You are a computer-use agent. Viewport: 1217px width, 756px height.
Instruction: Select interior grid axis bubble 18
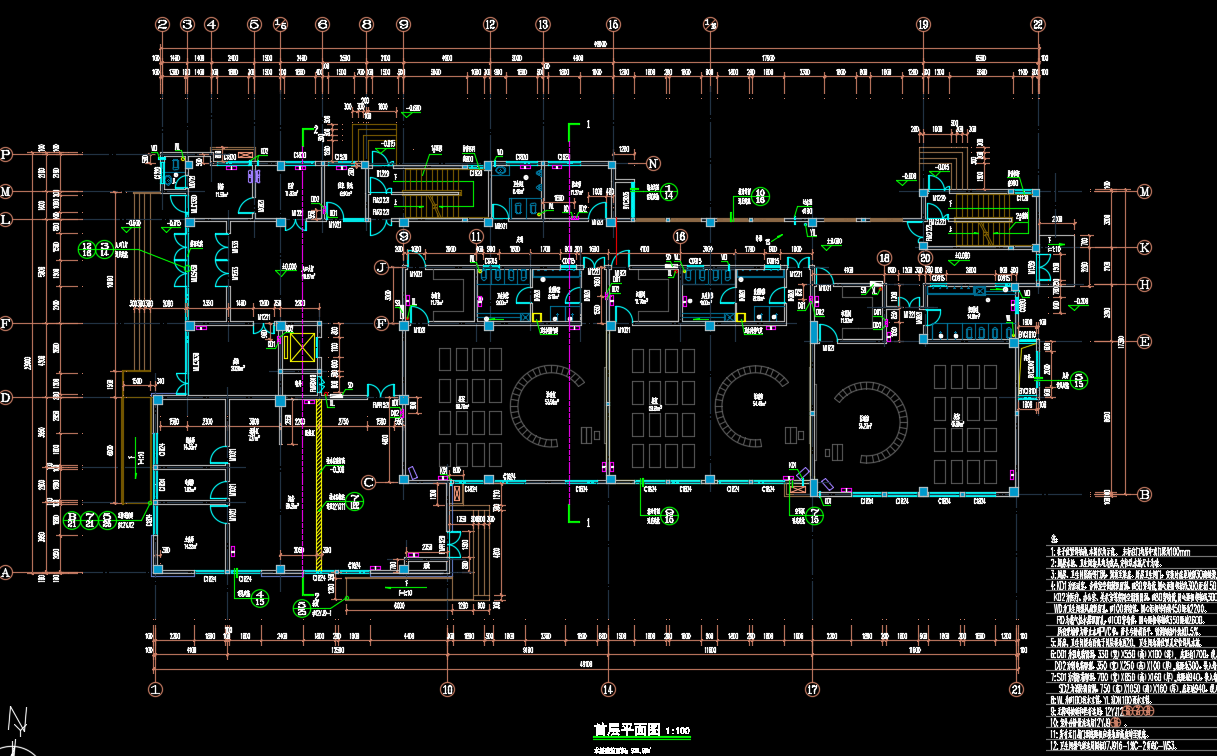pyautogui.click(x=884, y=257)
